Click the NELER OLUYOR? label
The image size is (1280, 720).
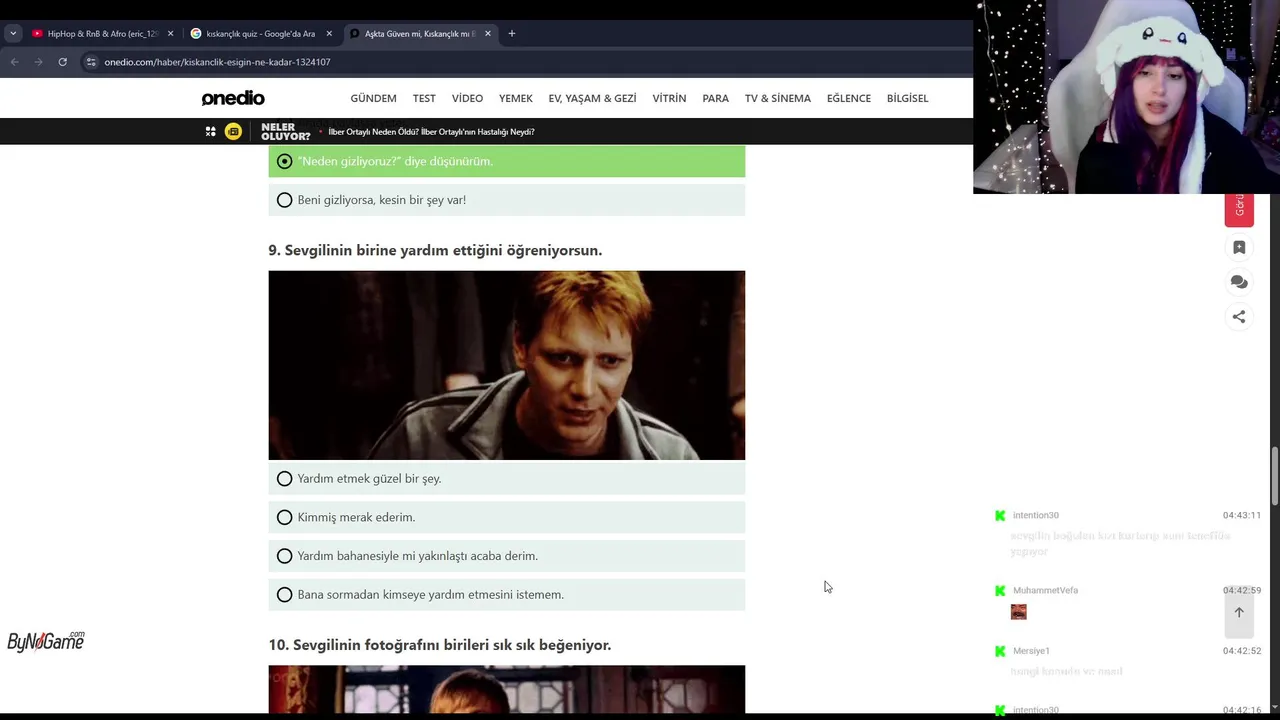point(285,132)
